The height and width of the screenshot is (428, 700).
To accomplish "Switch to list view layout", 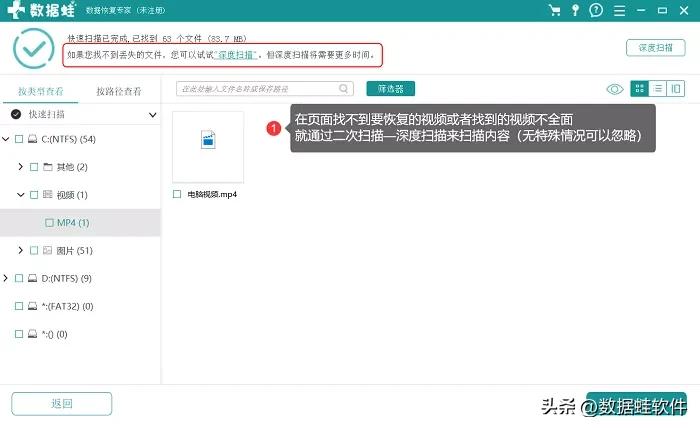I will pos(658,89).
